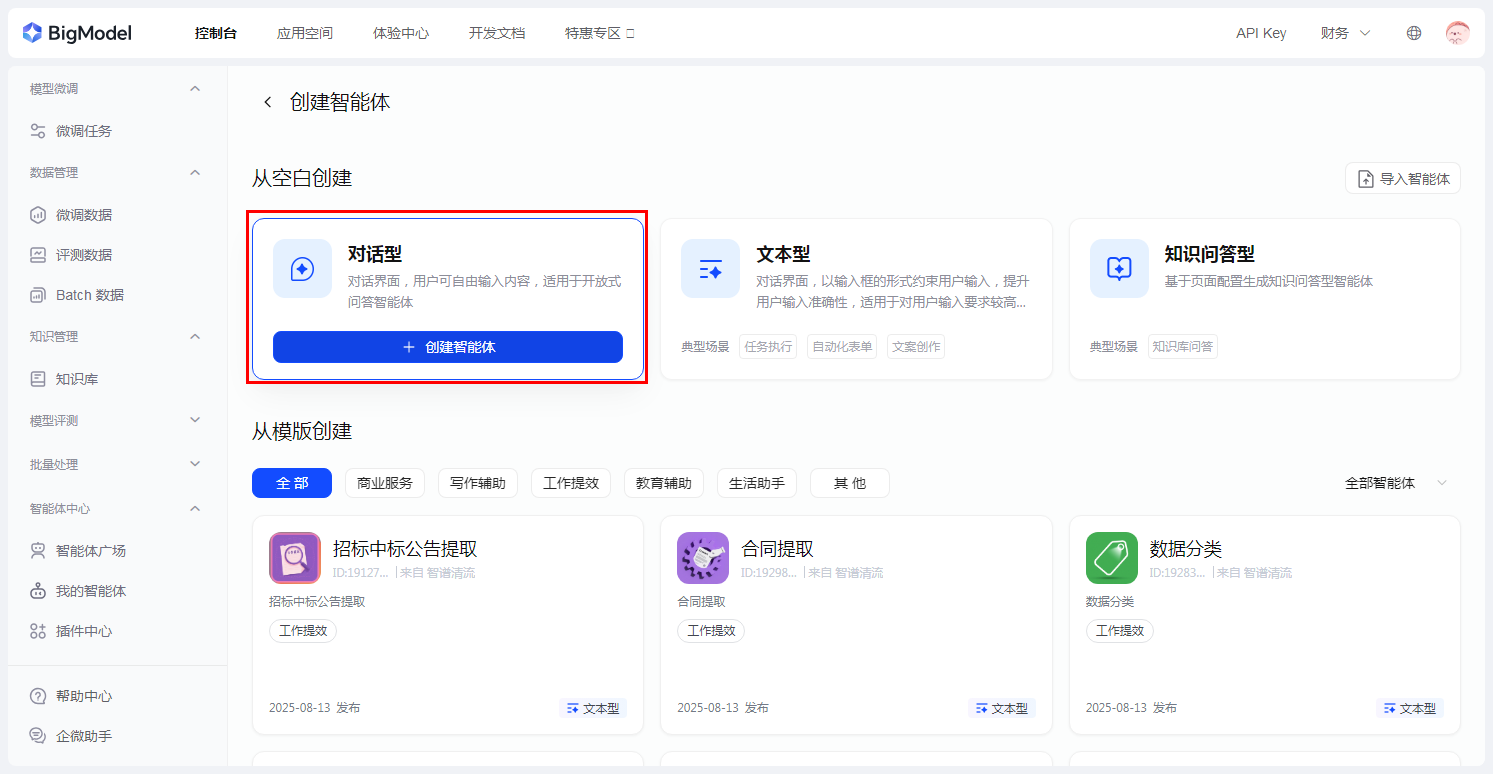Open 插件中心 in the sidebar
The width and height of the screenshot is (1493, 774).
tap(83, 631)
